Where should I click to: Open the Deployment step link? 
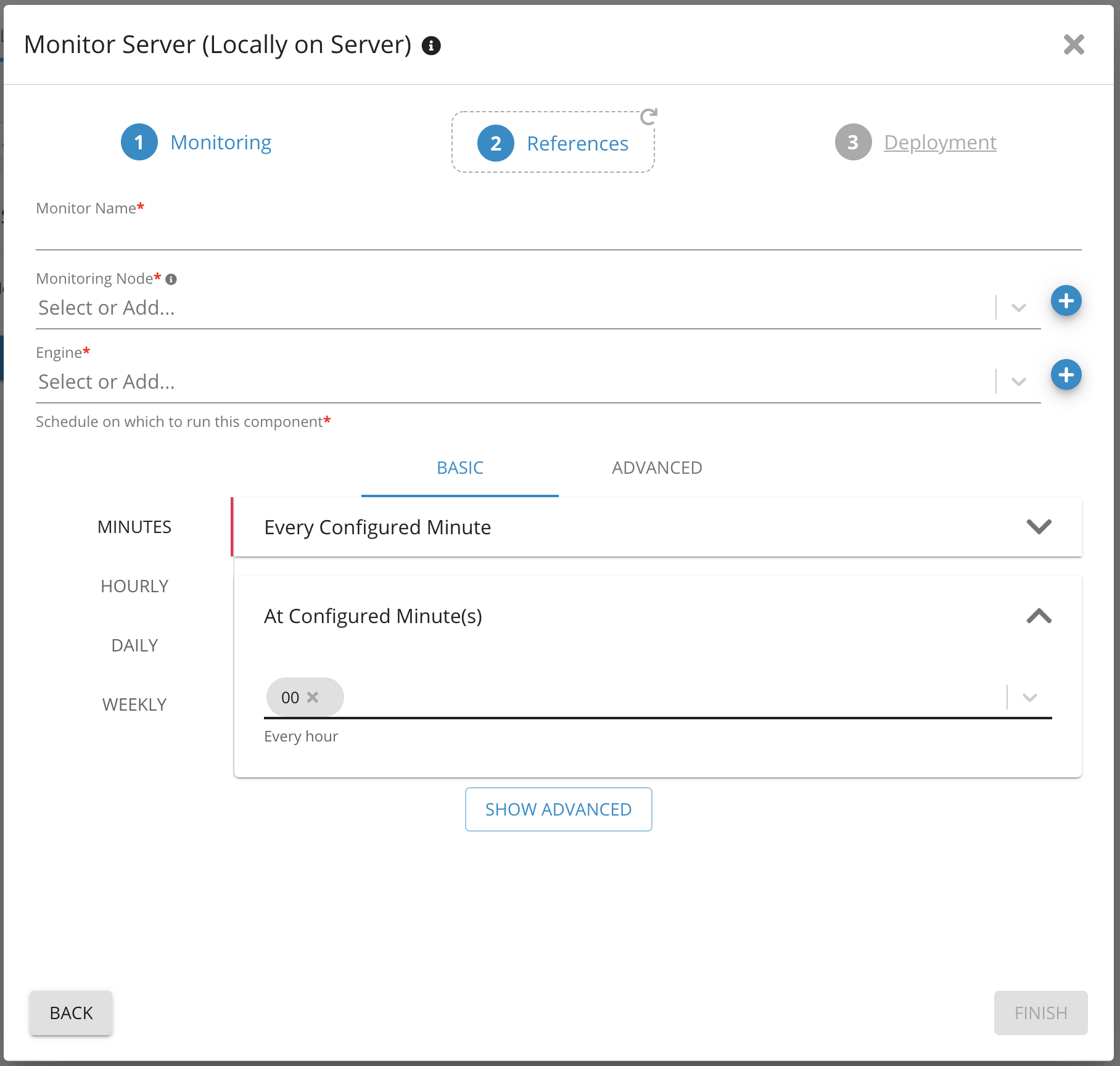pos(939,143)
